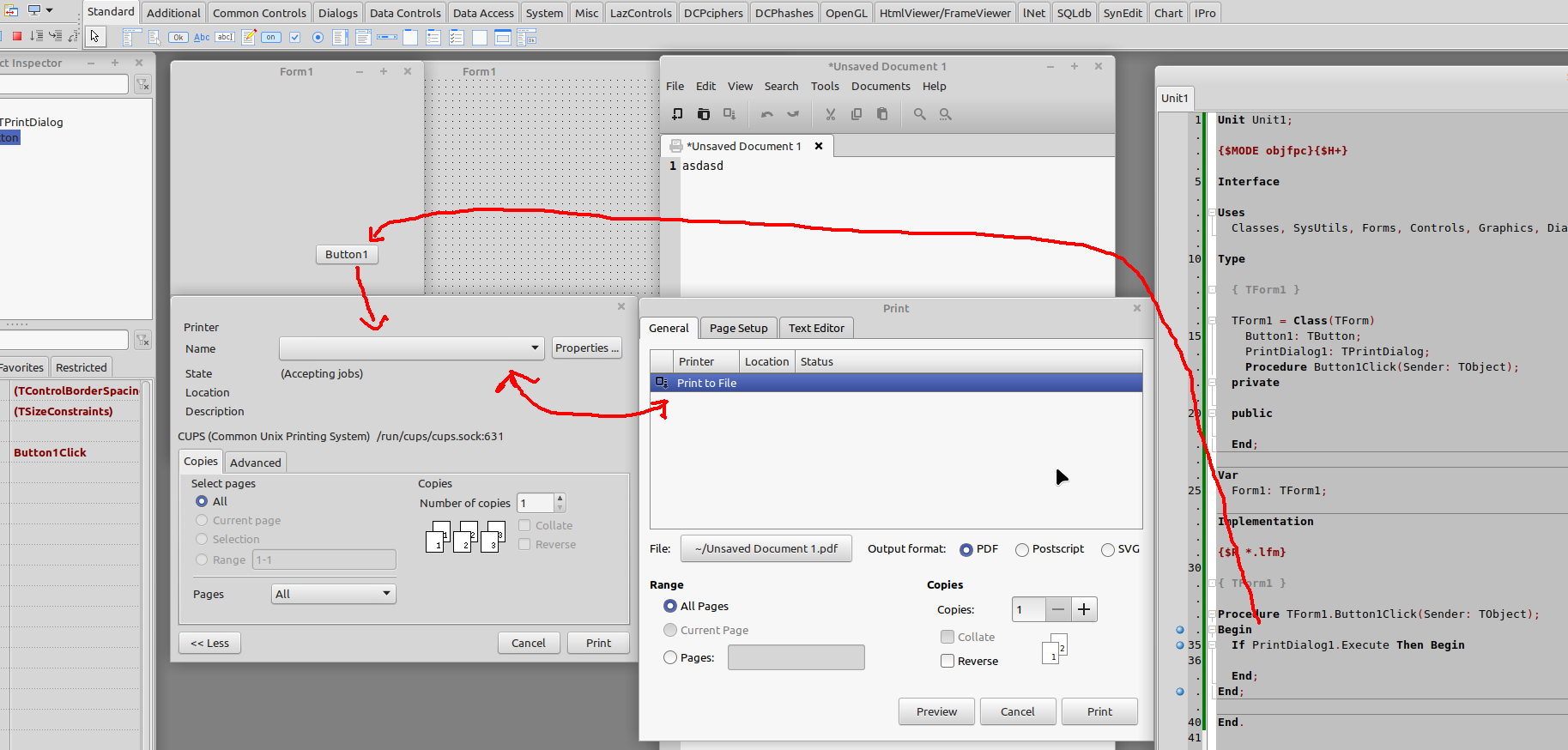Select the TButton component in the palette

pyautogui.click(x=178, y=37)
